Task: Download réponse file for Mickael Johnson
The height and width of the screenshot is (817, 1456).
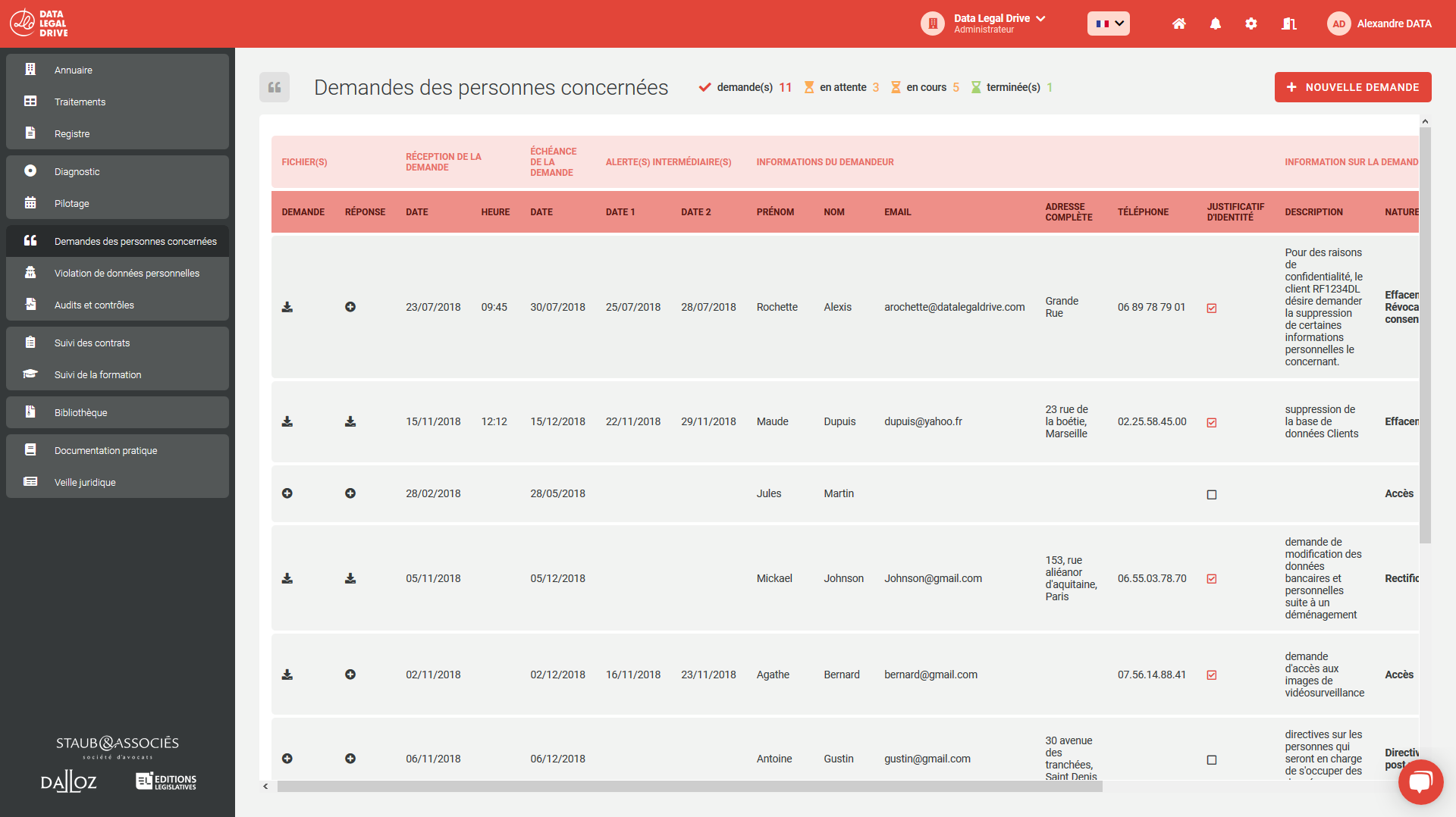Action: point(350,578)
